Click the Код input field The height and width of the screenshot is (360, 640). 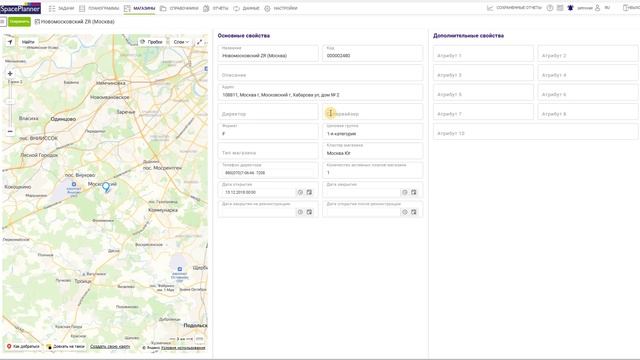pyautogui.click(x=373, y=53)
